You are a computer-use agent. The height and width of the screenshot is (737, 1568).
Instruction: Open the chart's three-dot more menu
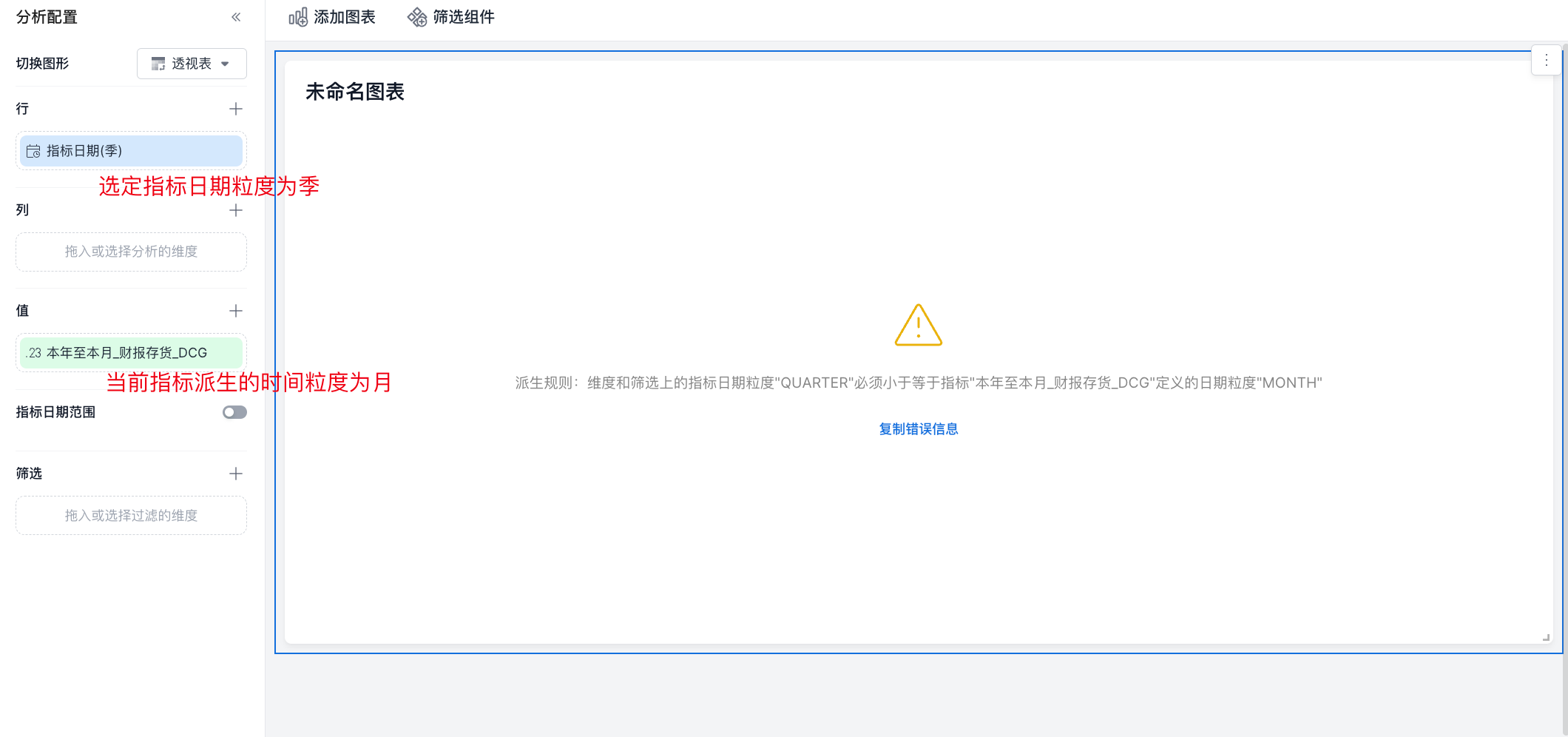point(1546,61)
